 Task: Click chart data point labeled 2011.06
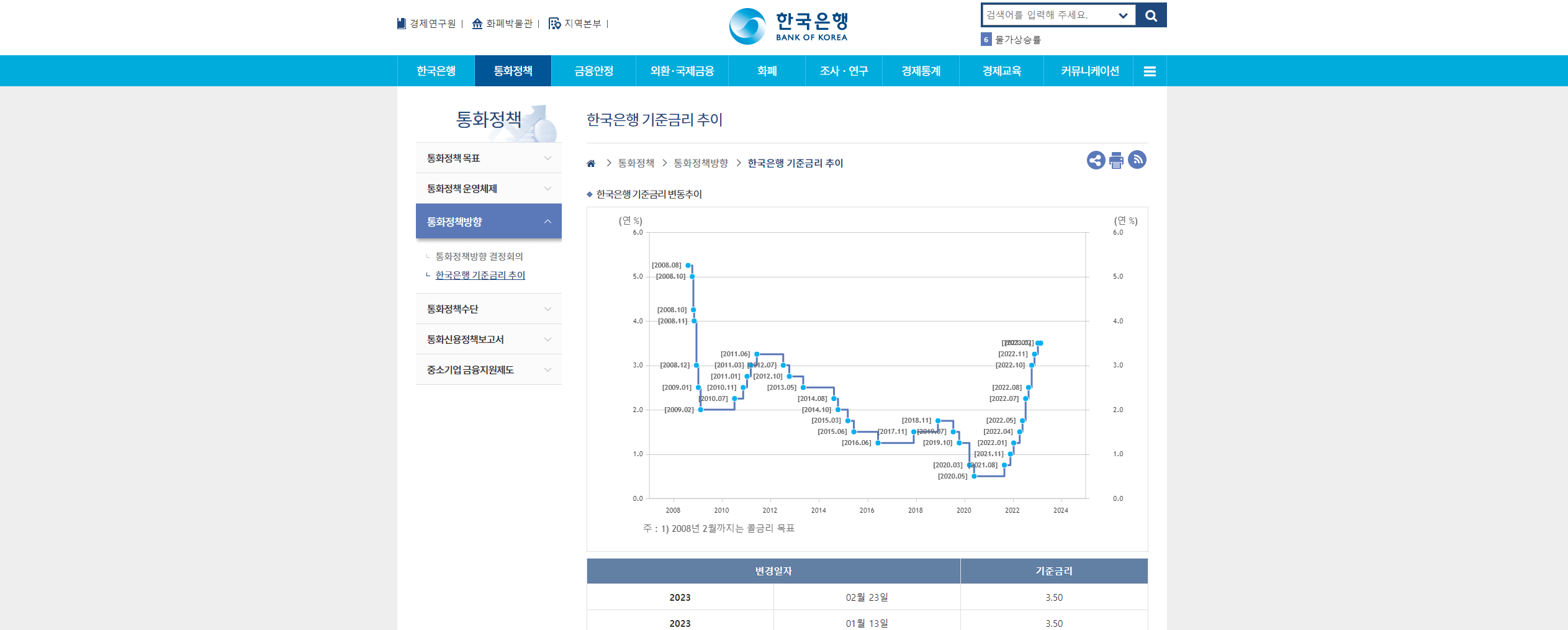[x=757, y=354]
